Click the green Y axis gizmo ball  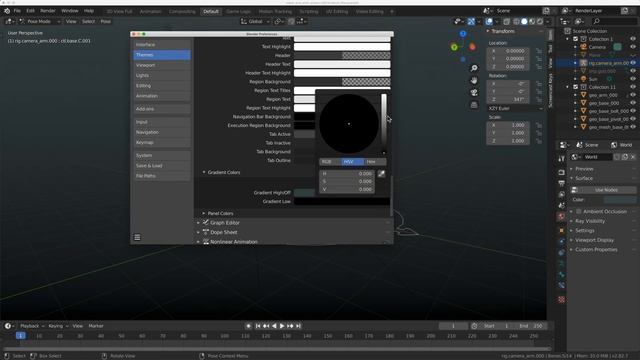[x=454, y=47]
